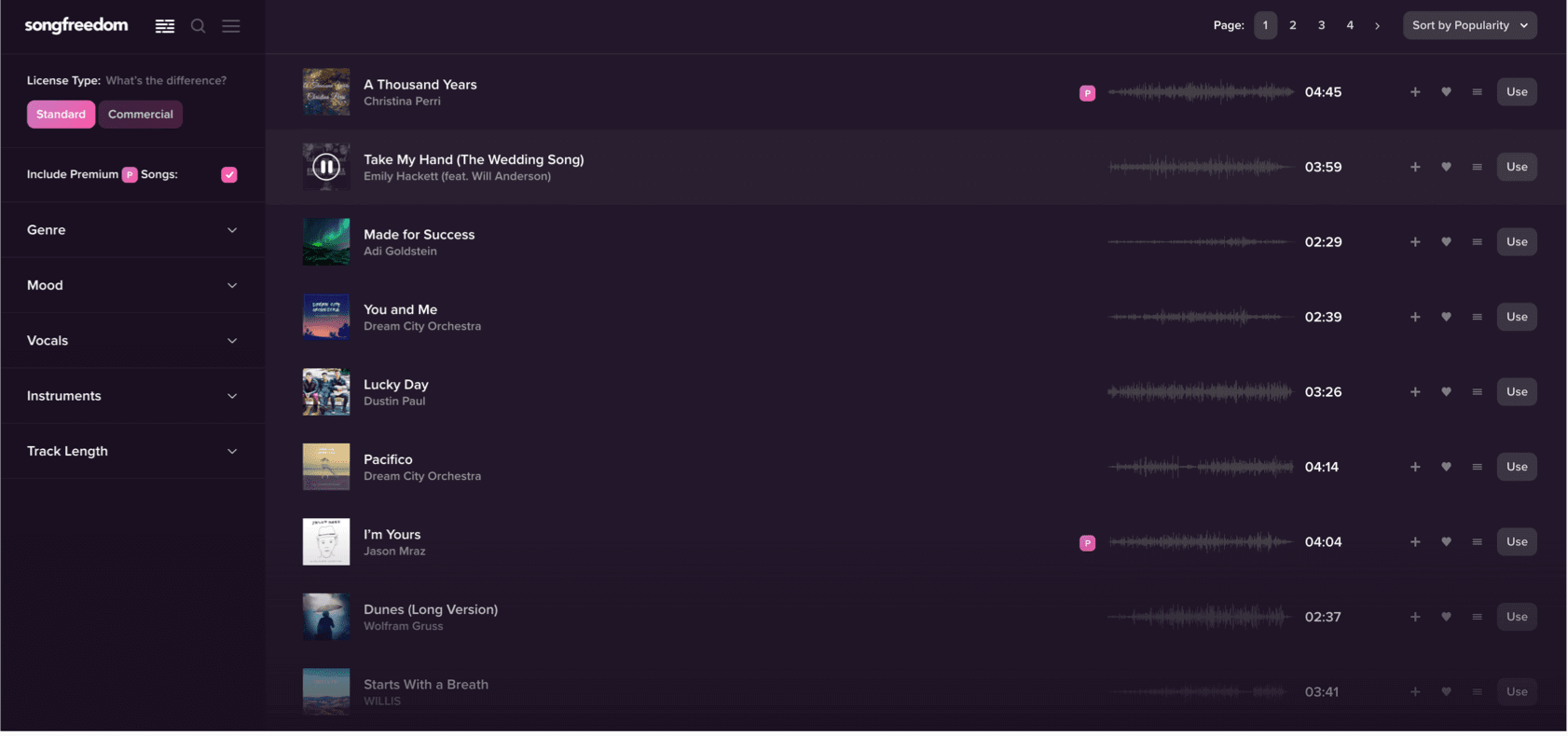
Task: Open What's the difference link
Action: coord(166,81)
